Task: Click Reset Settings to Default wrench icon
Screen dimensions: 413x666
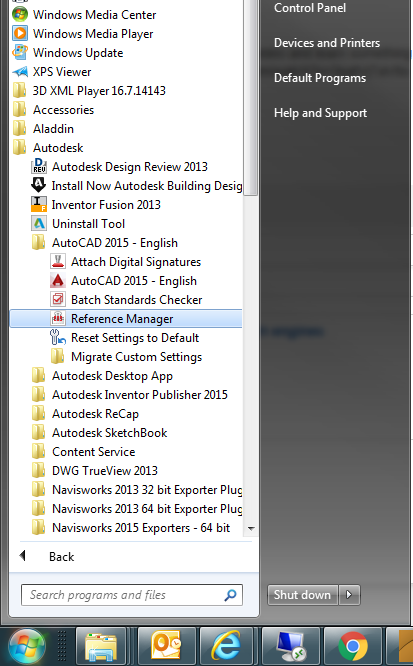Action: [x=58, y=338]
